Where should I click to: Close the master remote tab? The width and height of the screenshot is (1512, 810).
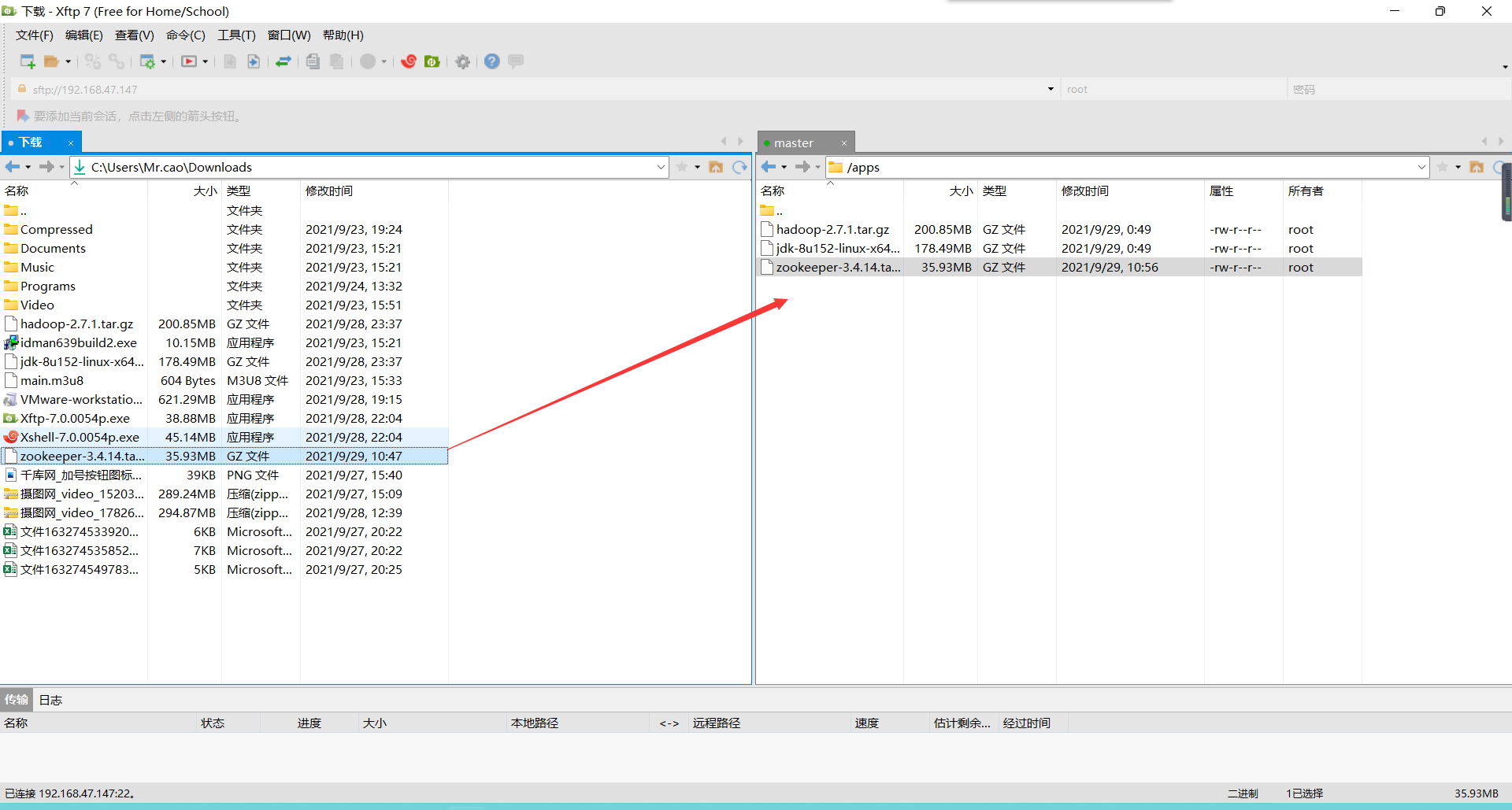click(844, 143)
